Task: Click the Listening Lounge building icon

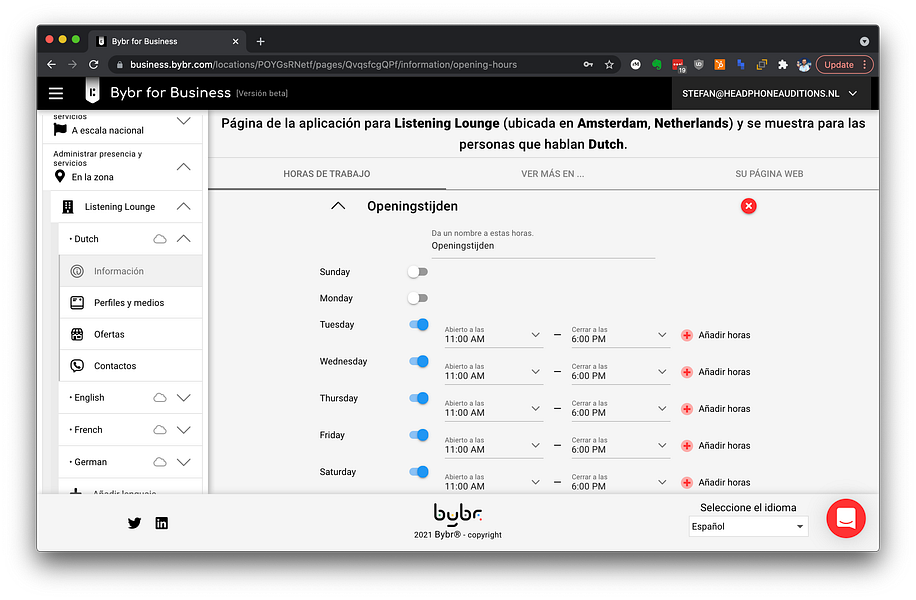Action: 68,207
